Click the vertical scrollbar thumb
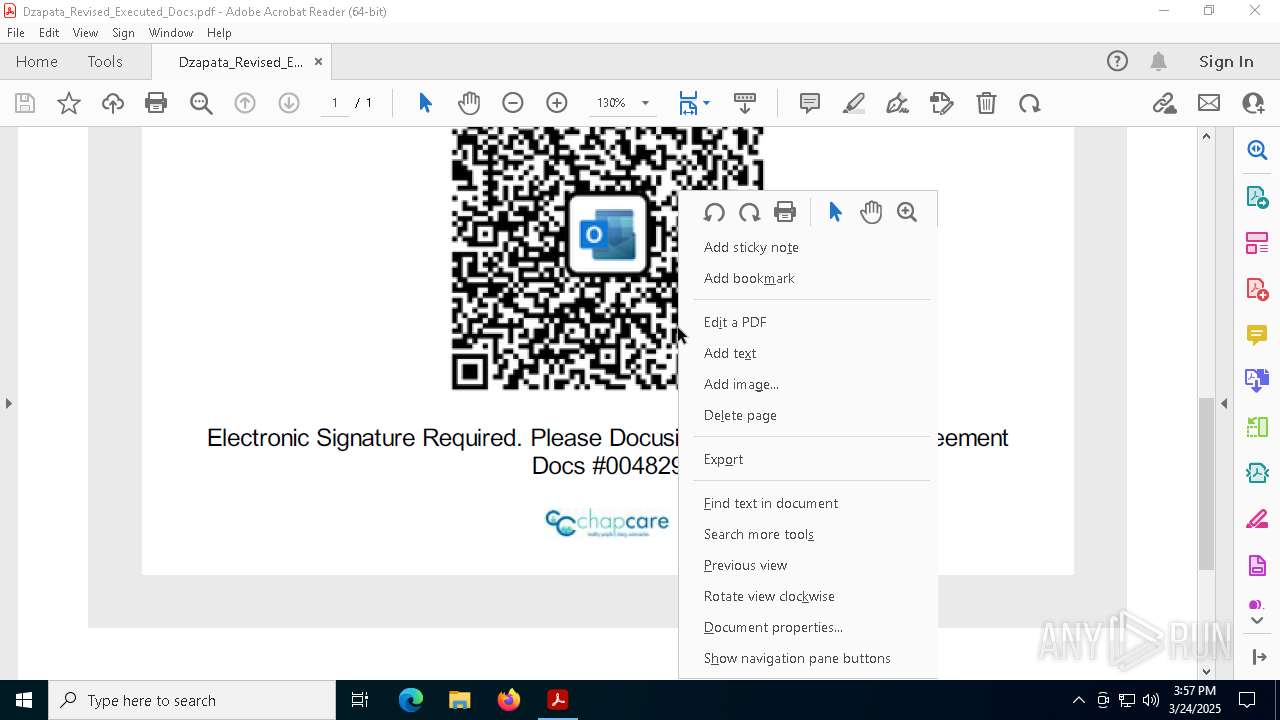 pyautogui.click(x=1206, y=482)
